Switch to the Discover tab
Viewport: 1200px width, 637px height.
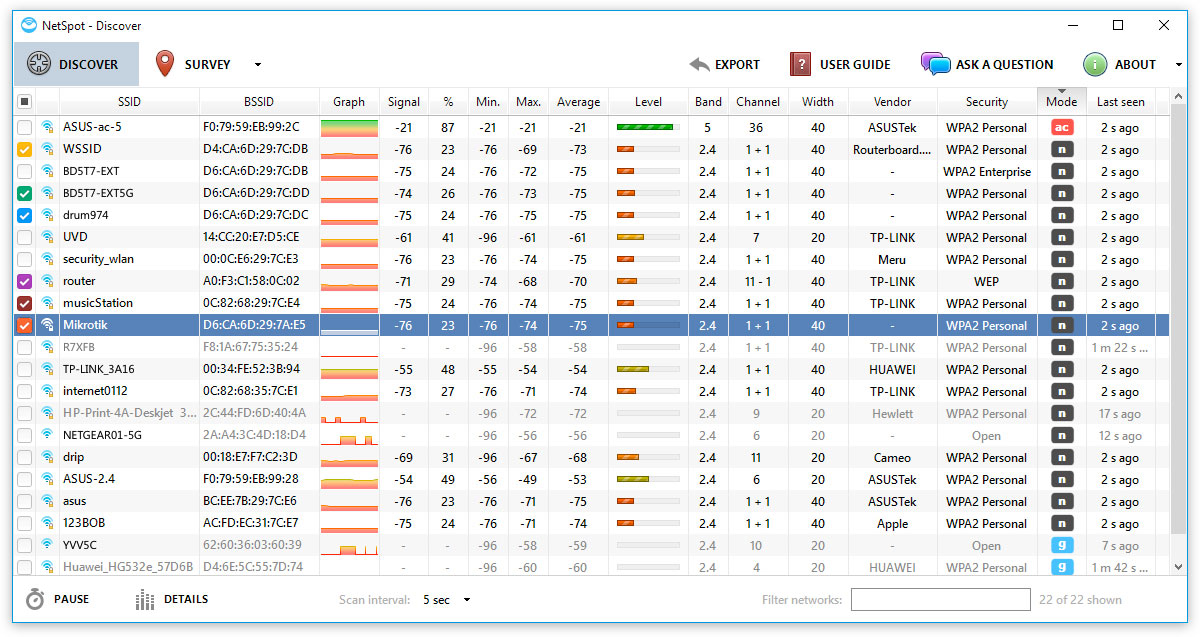tap(76, 65)
